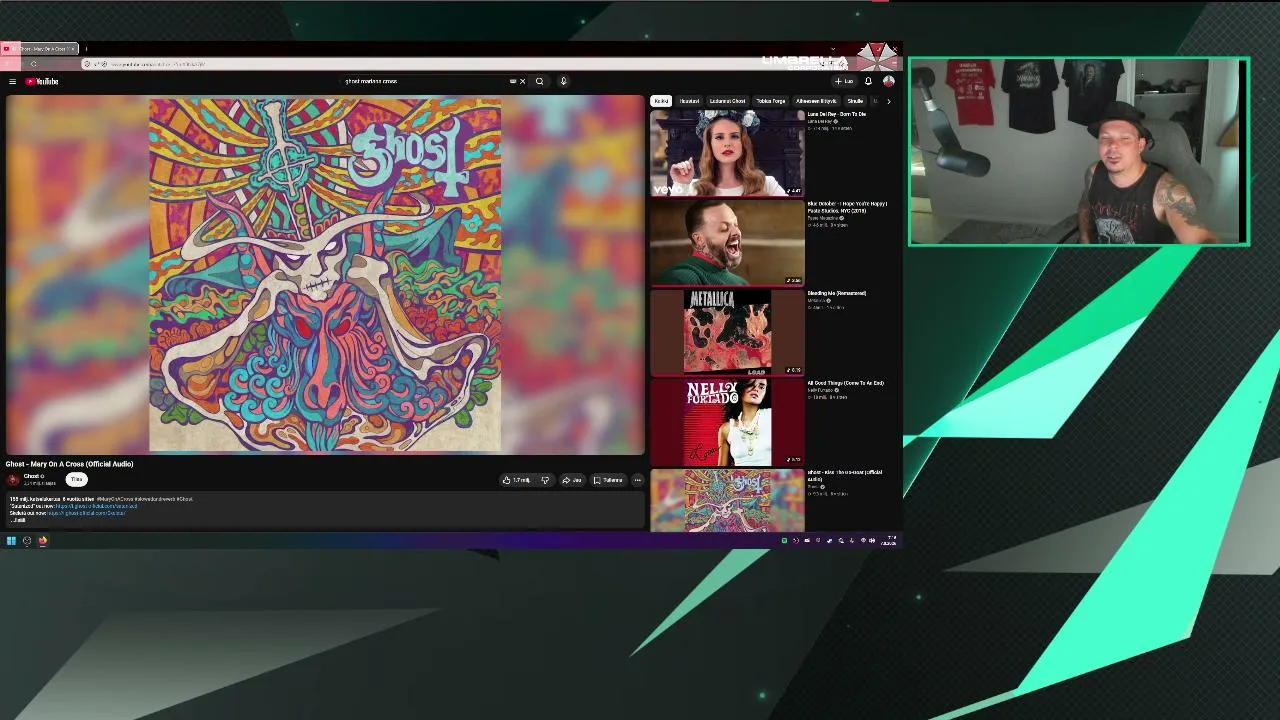
Task: Click the magnifier search button
Action: pos(539,82)
